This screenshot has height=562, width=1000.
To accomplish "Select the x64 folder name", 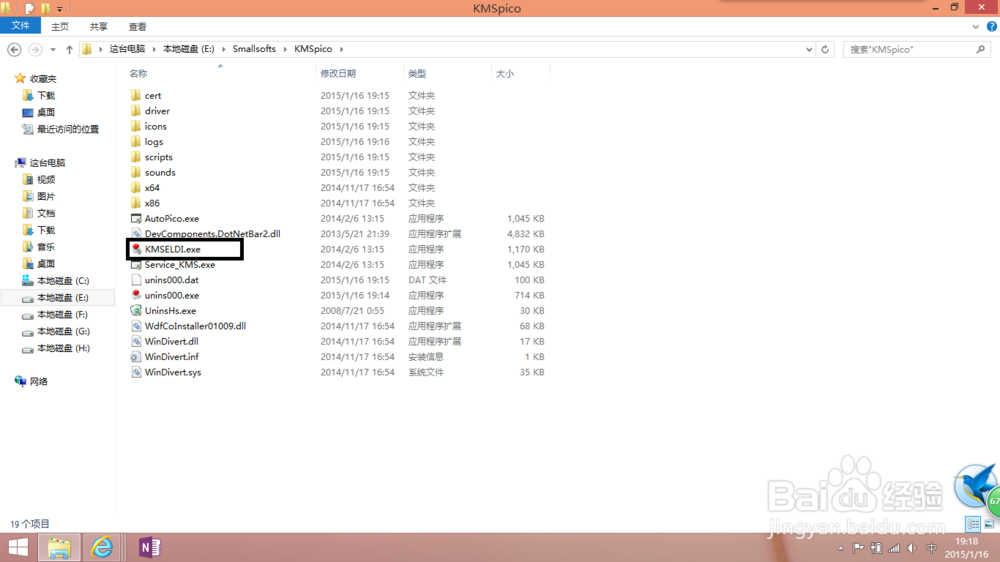I will [x=152, y=188].
